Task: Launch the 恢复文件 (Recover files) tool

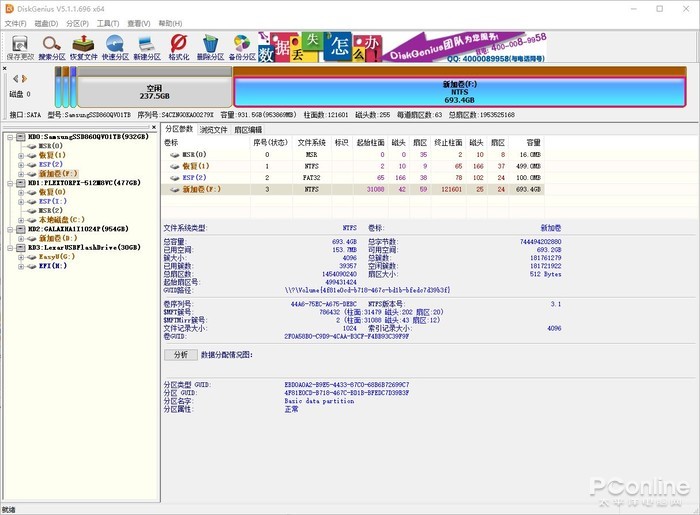Action: pos(83,48)
